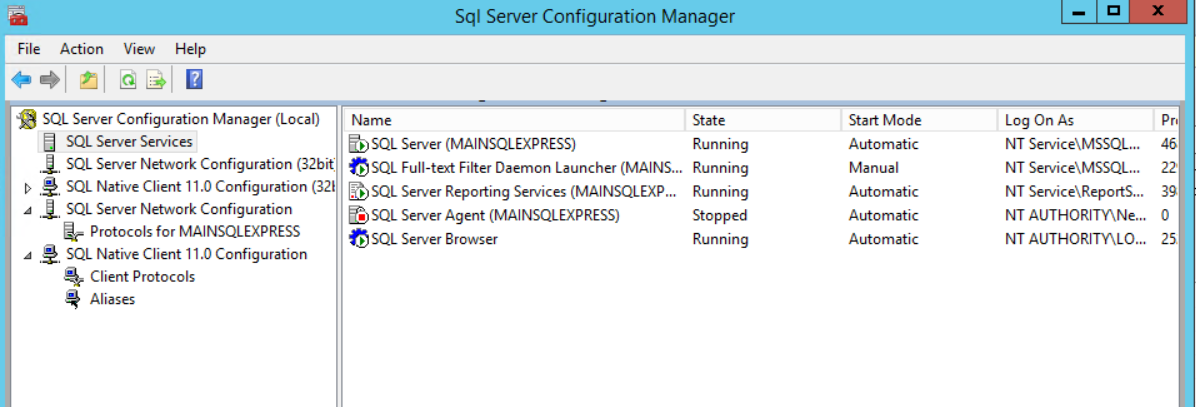Click the app icon in the title bar

tap(18, 14)
